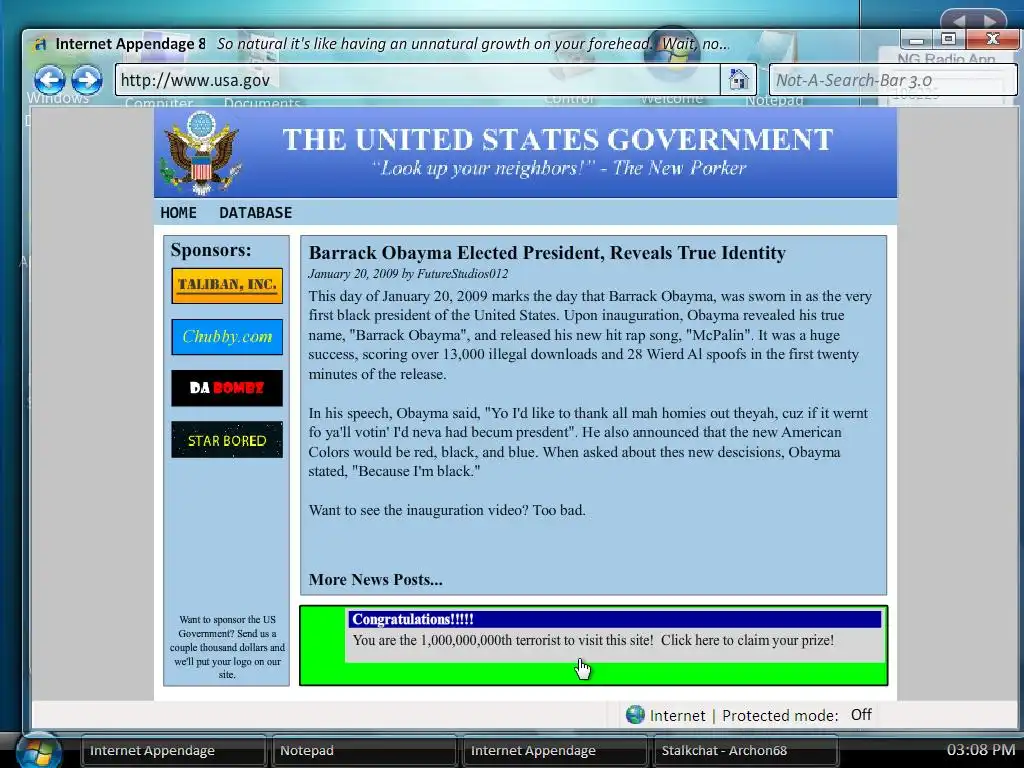Screen dimensions: 1024x768
Task: Visit the Taliban, Inc. sponsor banner
Action: [x=227, y=285]
